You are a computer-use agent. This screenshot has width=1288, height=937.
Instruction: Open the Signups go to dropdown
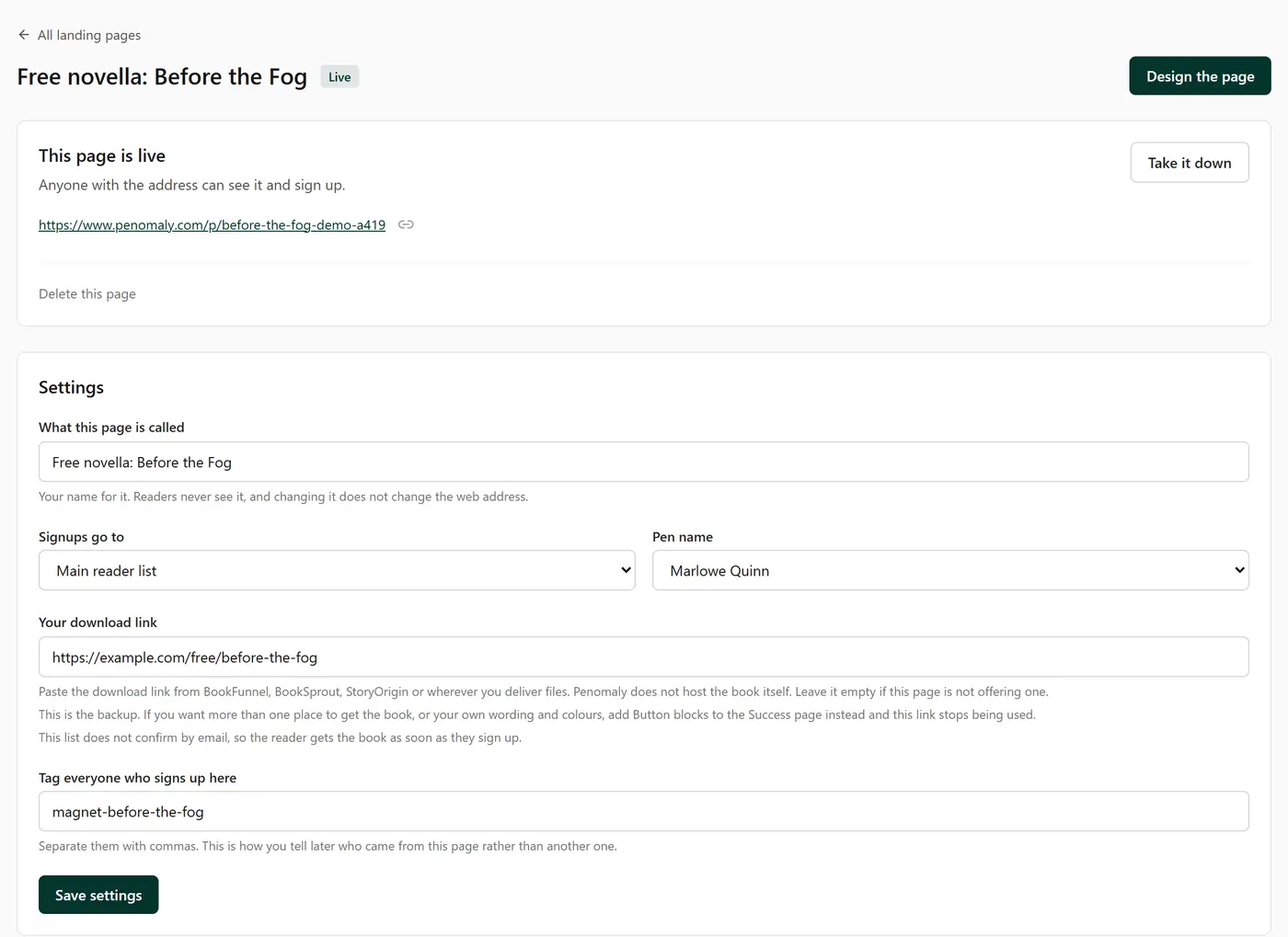(337, 570)
